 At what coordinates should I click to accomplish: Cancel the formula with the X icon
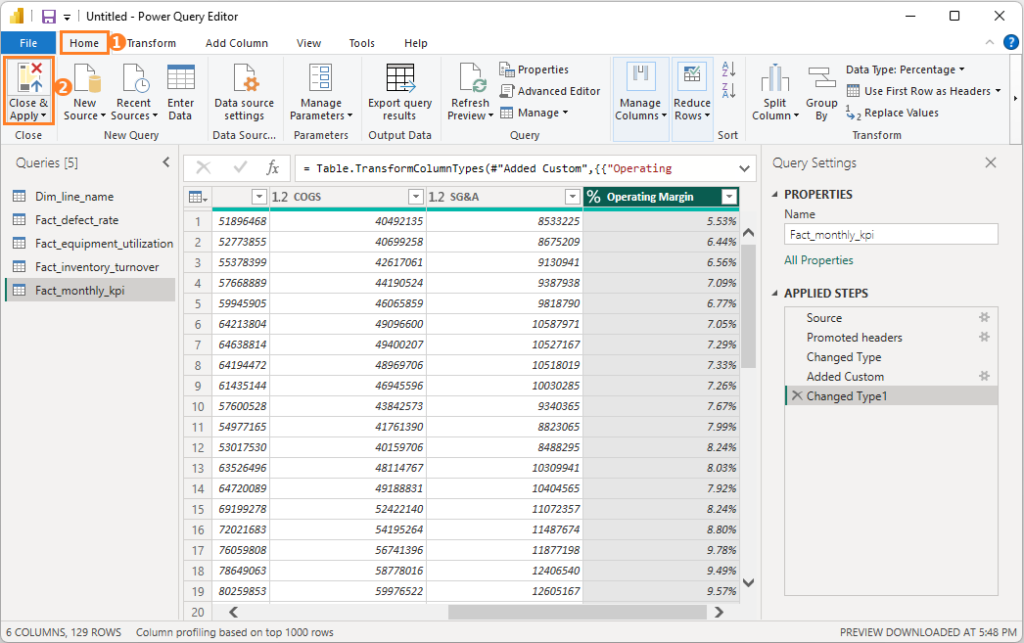203,168
